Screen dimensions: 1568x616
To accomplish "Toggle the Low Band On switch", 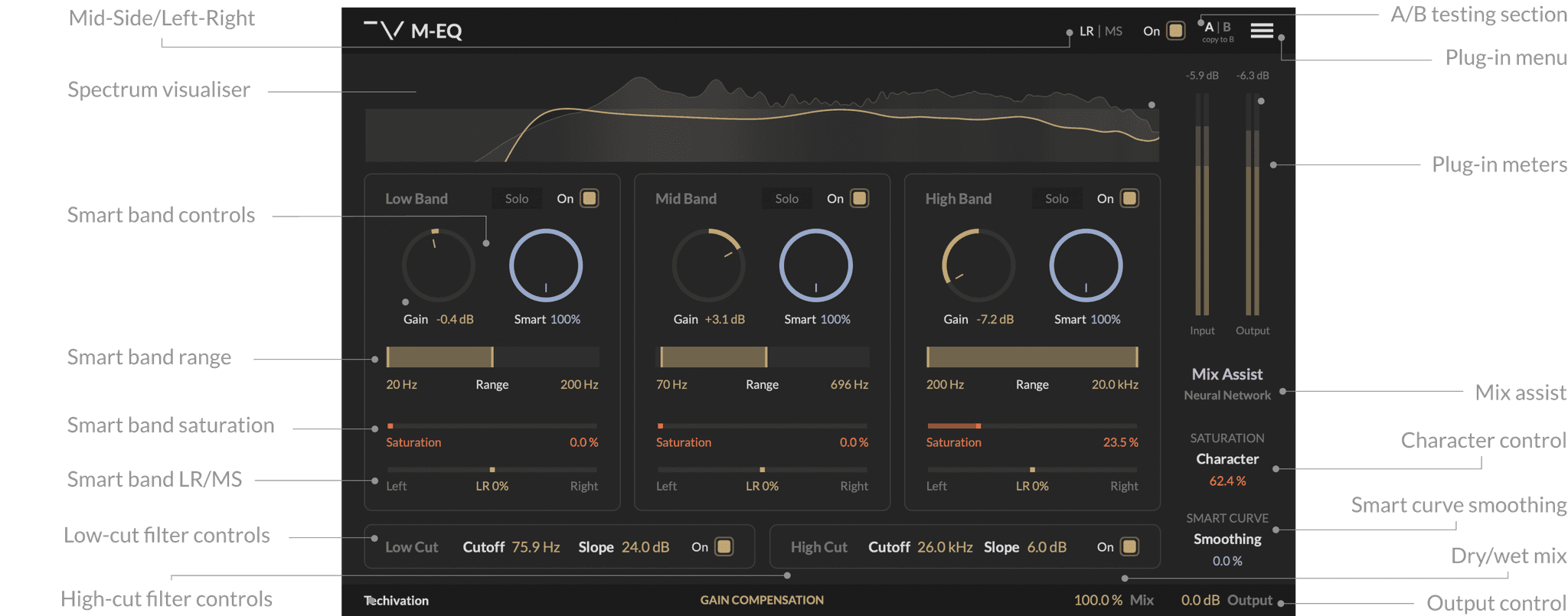I will (590, 198).
